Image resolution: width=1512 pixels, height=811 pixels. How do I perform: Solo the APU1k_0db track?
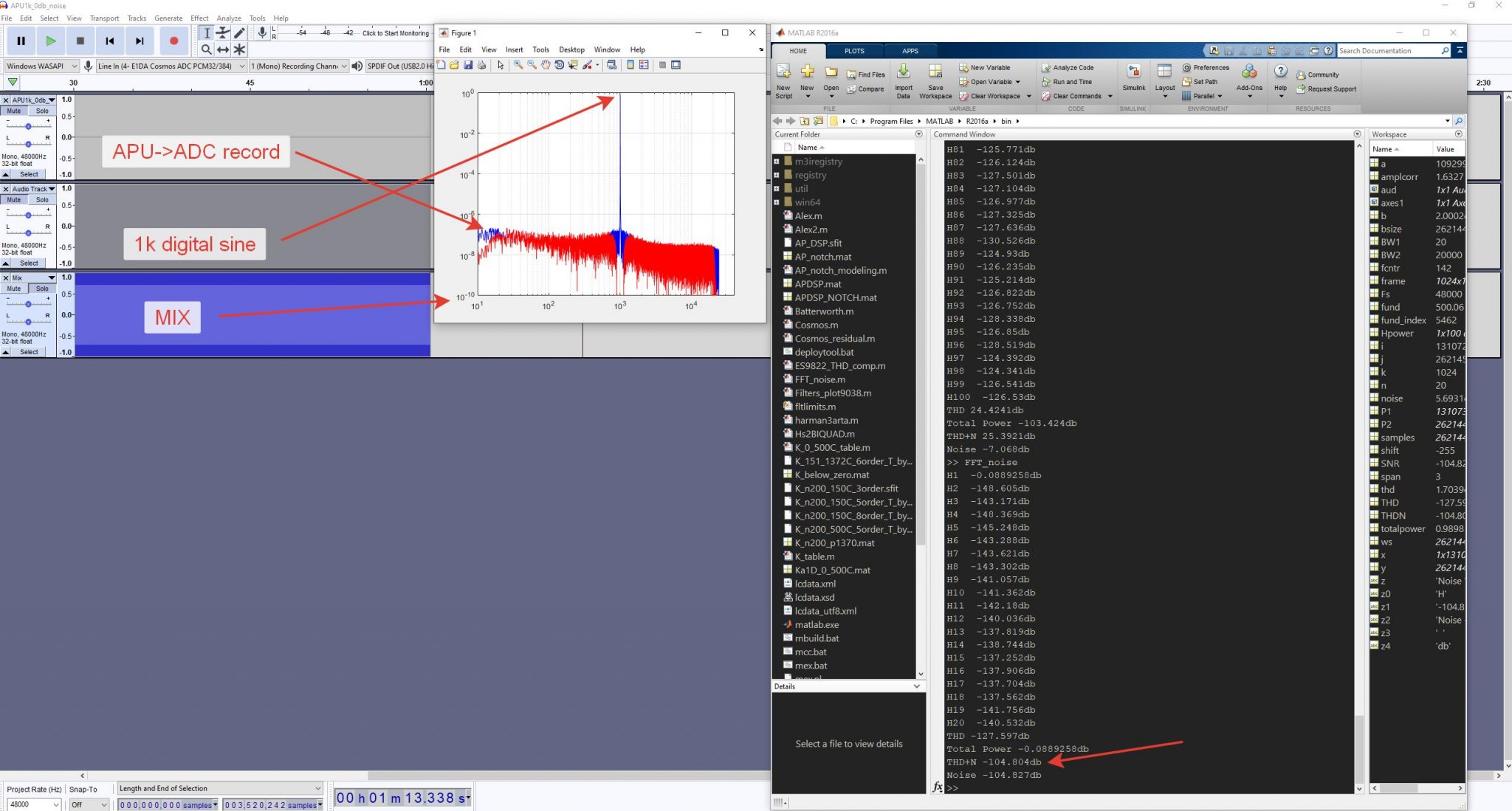(x=42, y=111)
